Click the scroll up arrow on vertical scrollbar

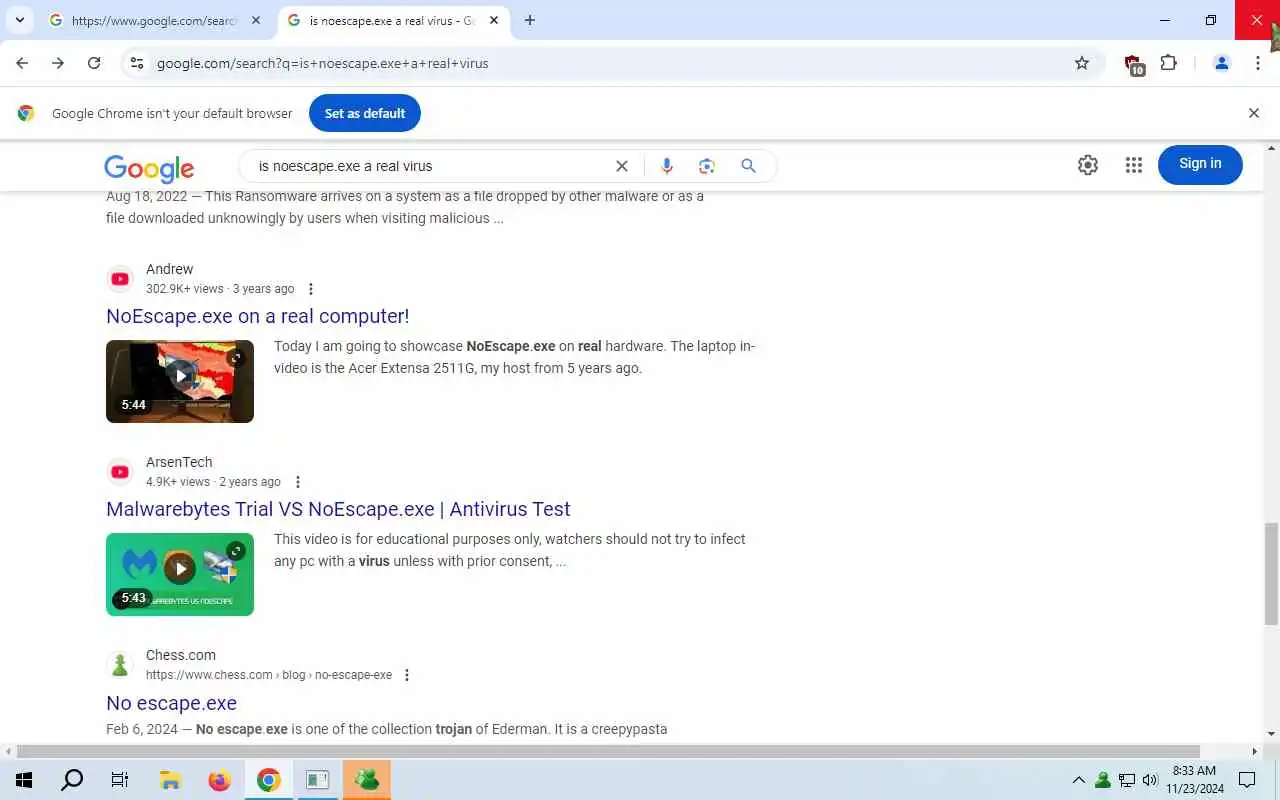tap(1271, 148)
